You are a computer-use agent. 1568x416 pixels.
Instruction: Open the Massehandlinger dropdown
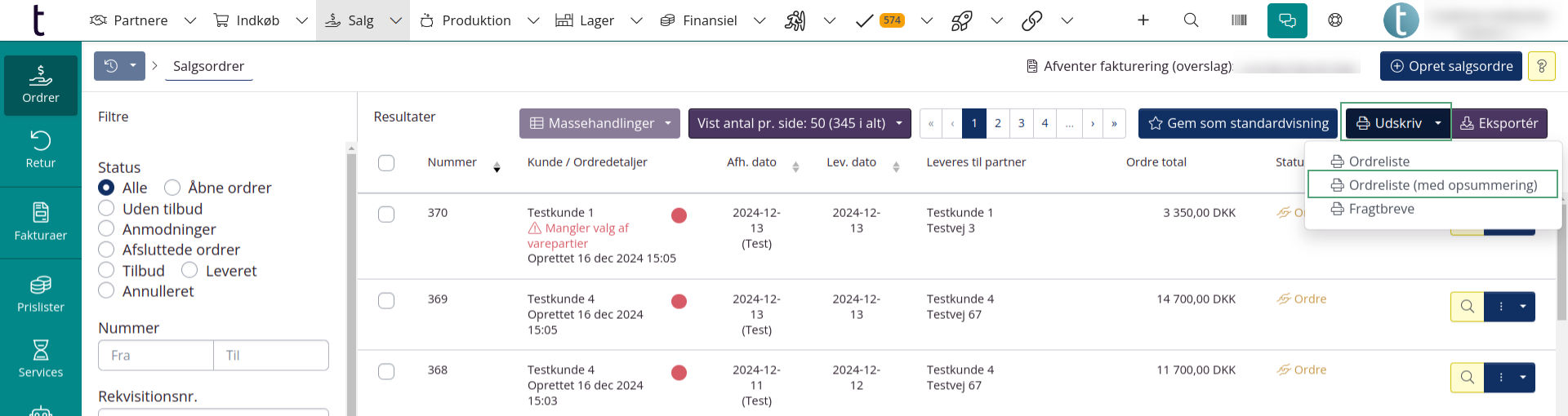[x=599, y=123]
